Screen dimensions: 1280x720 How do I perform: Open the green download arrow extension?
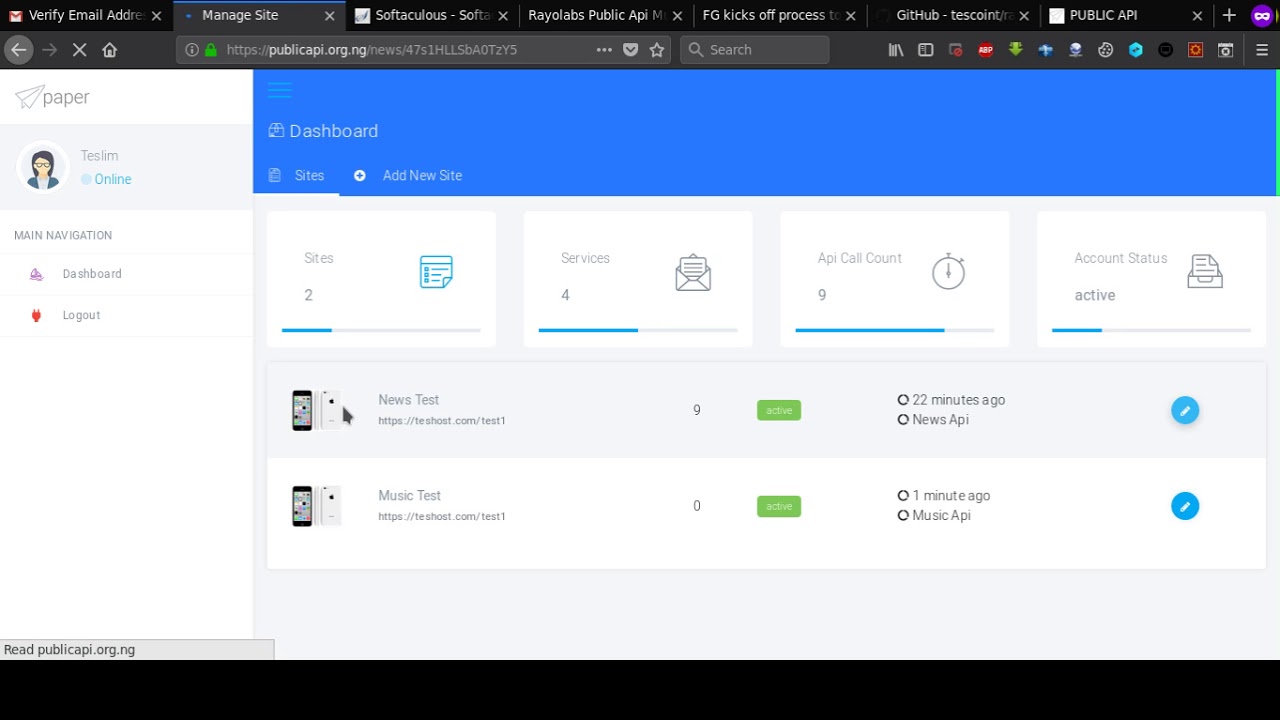[x=1016, y=50]
